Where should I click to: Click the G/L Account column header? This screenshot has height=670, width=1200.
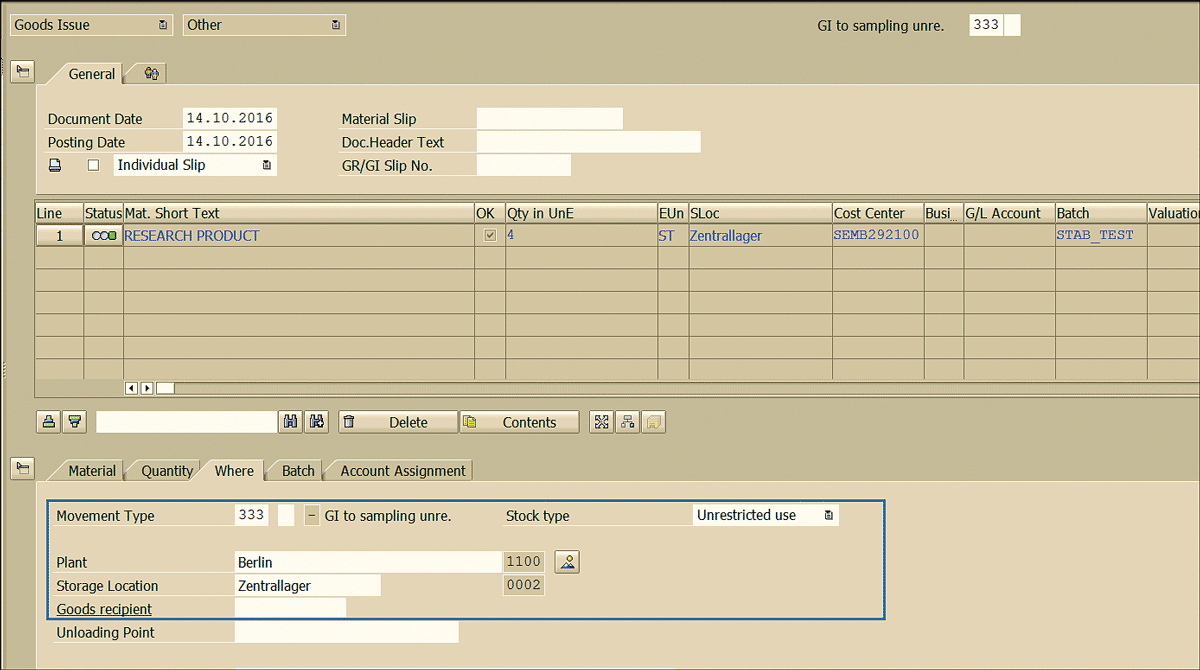click(1009, 213)
